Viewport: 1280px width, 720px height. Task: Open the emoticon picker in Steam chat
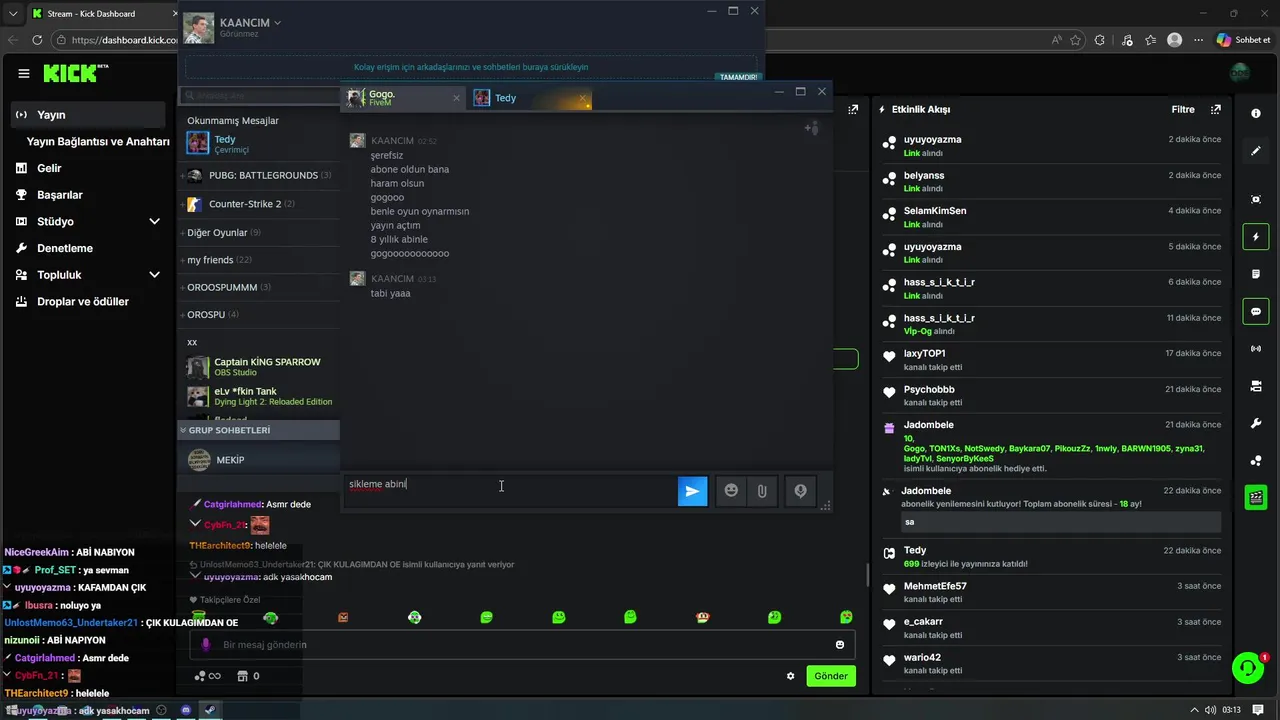[x=731, y=491]
